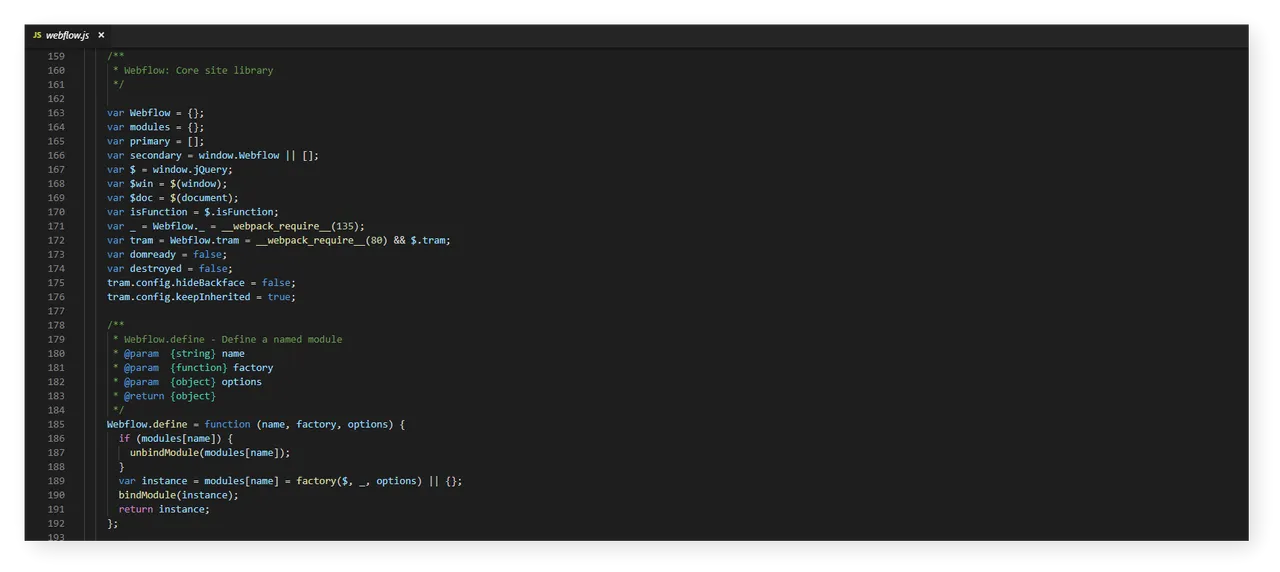Click 'tram.config.keepInherited' text
This screenshot has width=1280, height=572.
tap(179, 297)
